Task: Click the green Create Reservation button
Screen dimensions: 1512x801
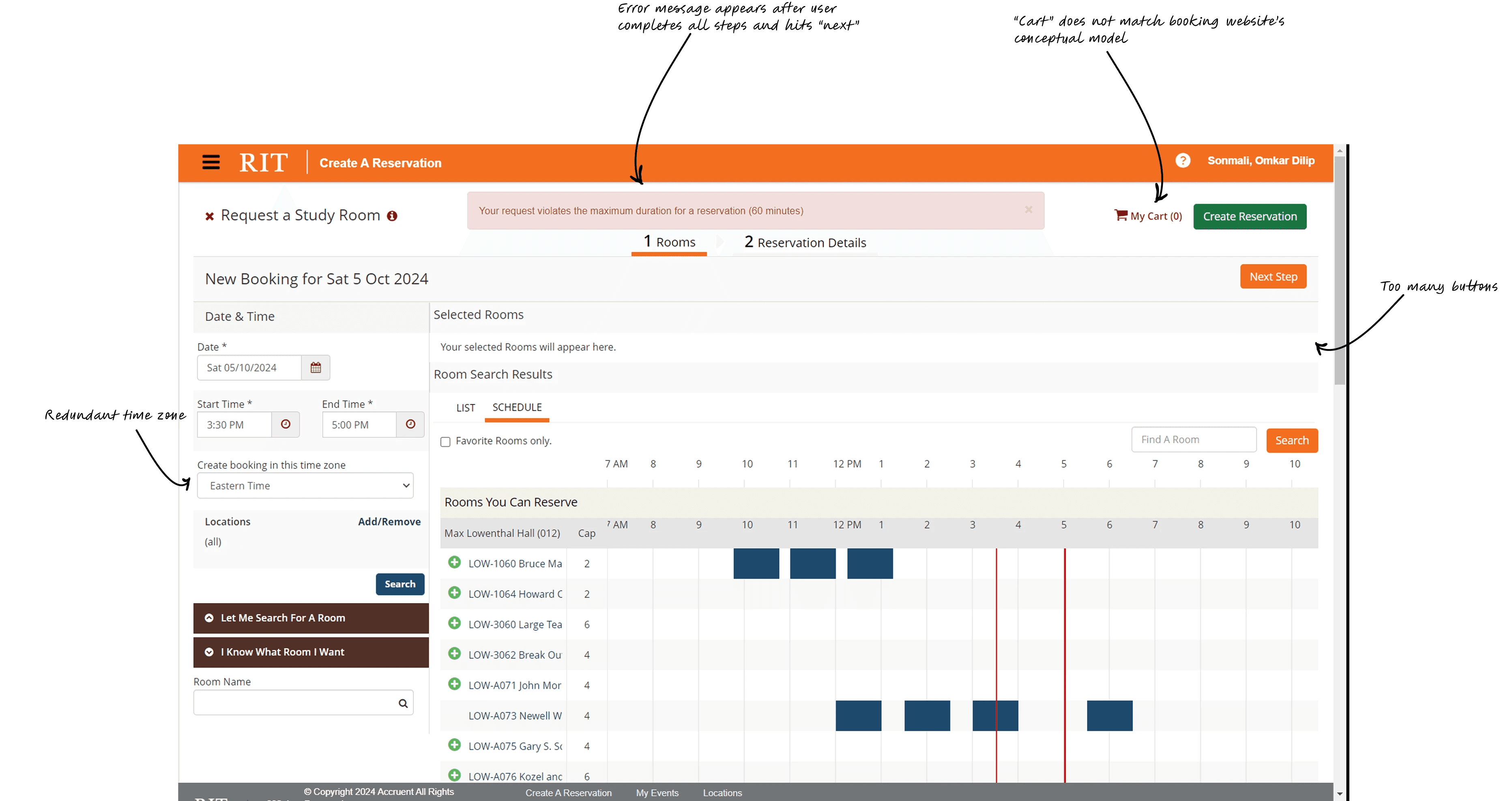Action: (x=1249, y=217)
